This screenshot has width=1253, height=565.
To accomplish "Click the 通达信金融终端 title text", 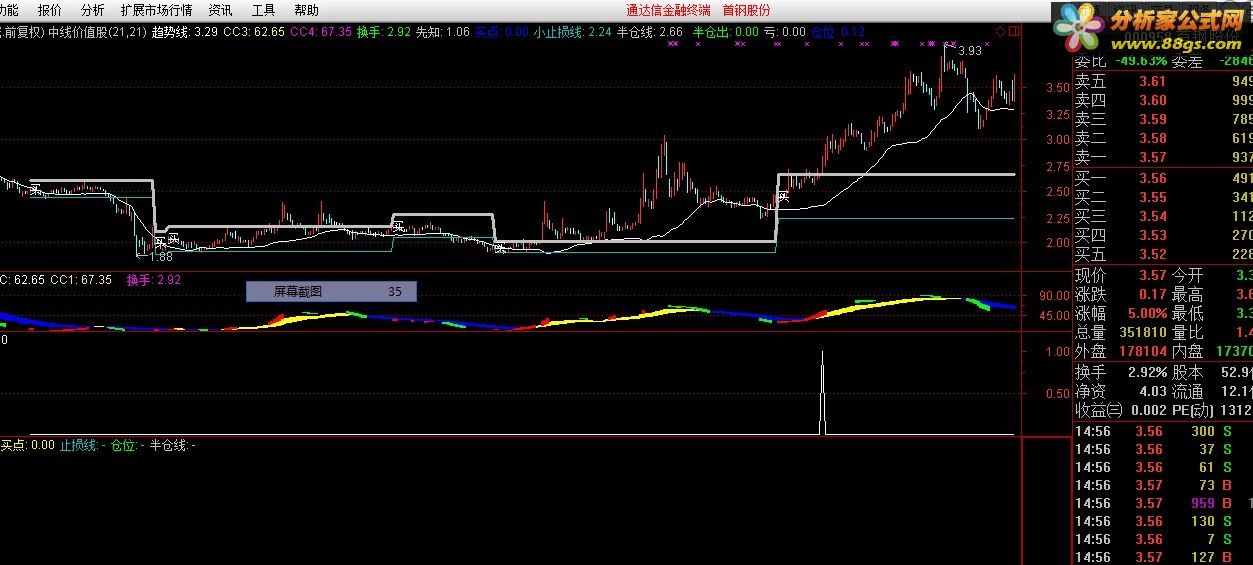I will click(x=668, y=10).
